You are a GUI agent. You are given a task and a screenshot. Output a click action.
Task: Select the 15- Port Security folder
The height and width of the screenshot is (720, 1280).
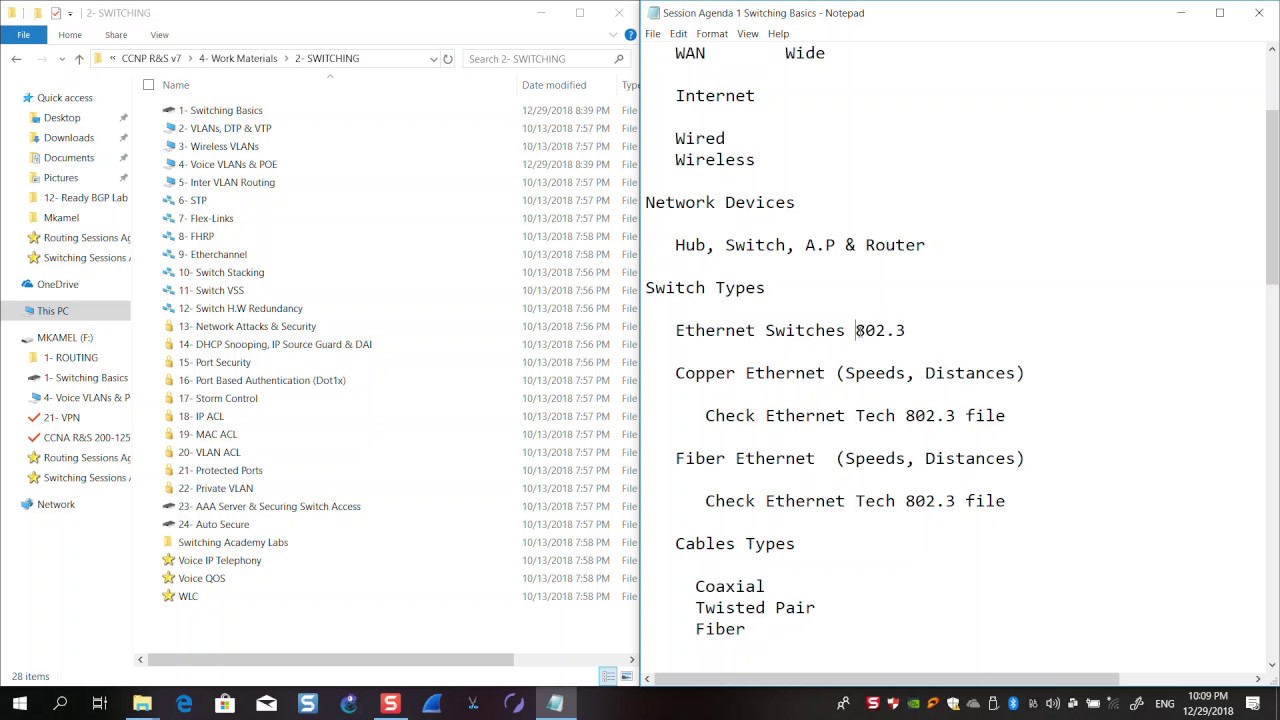click(214, 363)
